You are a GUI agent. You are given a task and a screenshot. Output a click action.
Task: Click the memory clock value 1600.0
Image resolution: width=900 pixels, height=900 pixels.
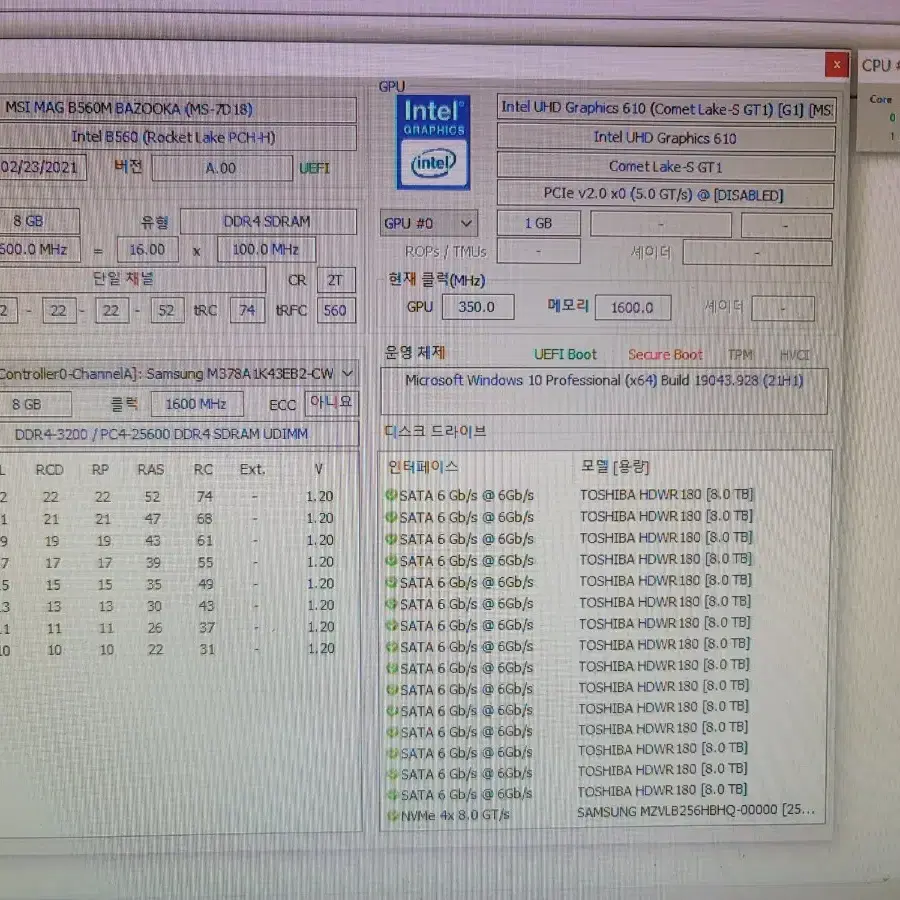[633, 308]
